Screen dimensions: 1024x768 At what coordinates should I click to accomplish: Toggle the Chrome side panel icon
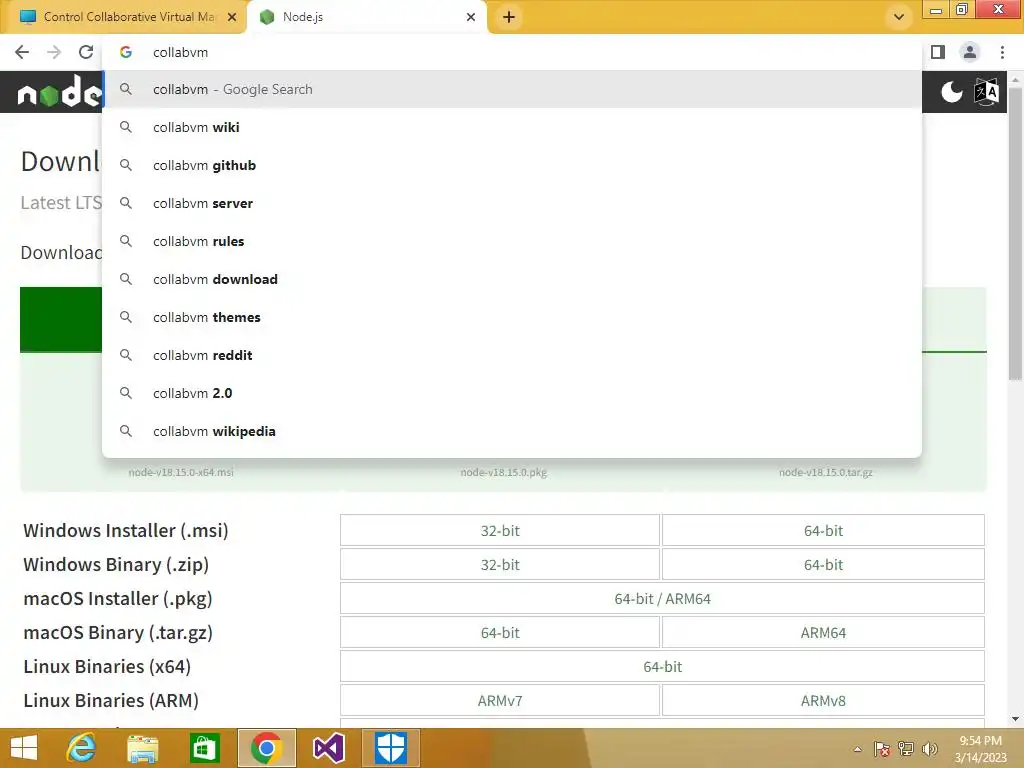pyautogui.click(x=938, y=52)
